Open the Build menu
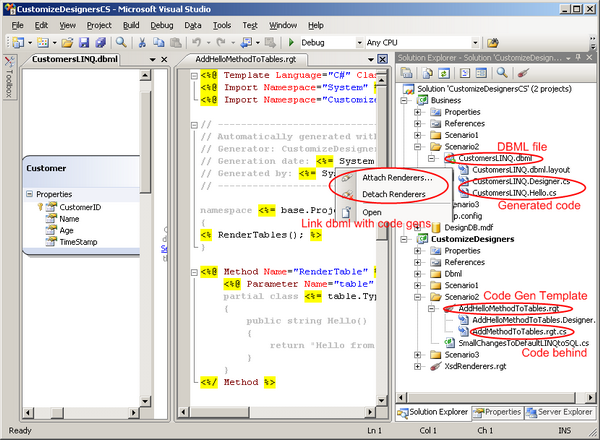 coord(131,25)
